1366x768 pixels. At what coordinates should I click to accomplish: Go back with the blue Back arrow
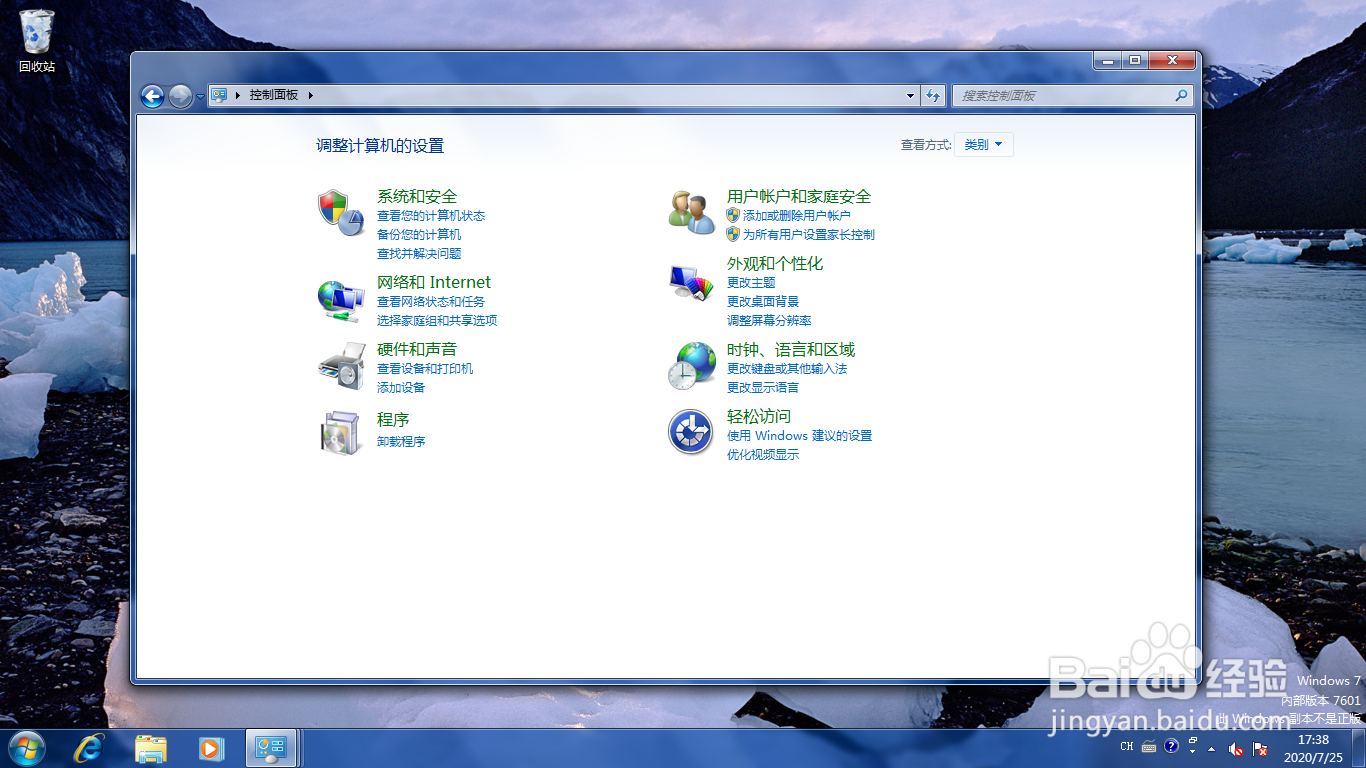click(x=152, y=96)
